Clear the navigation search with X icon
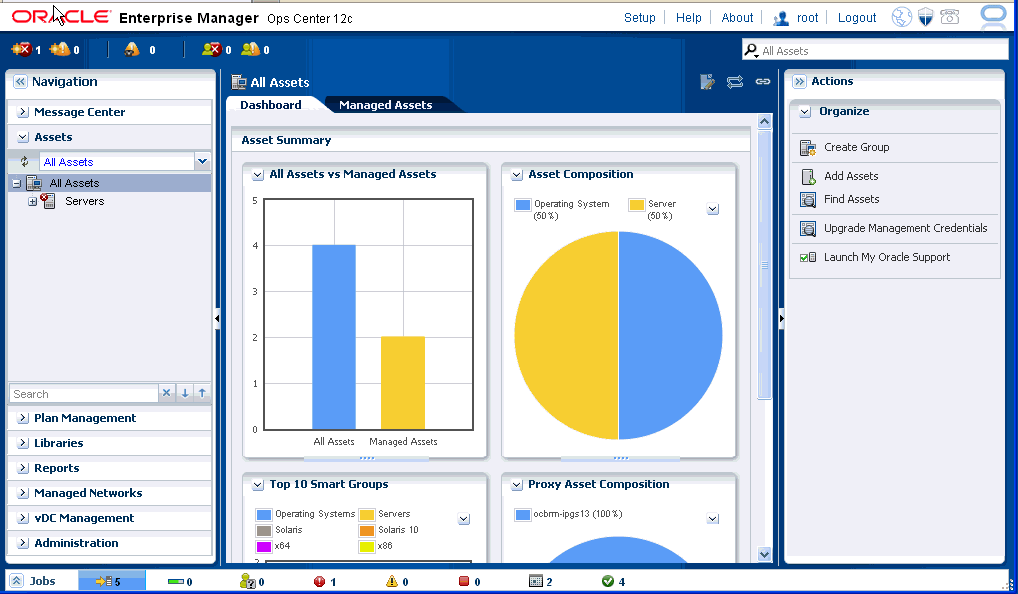 (x=167, y=393)
